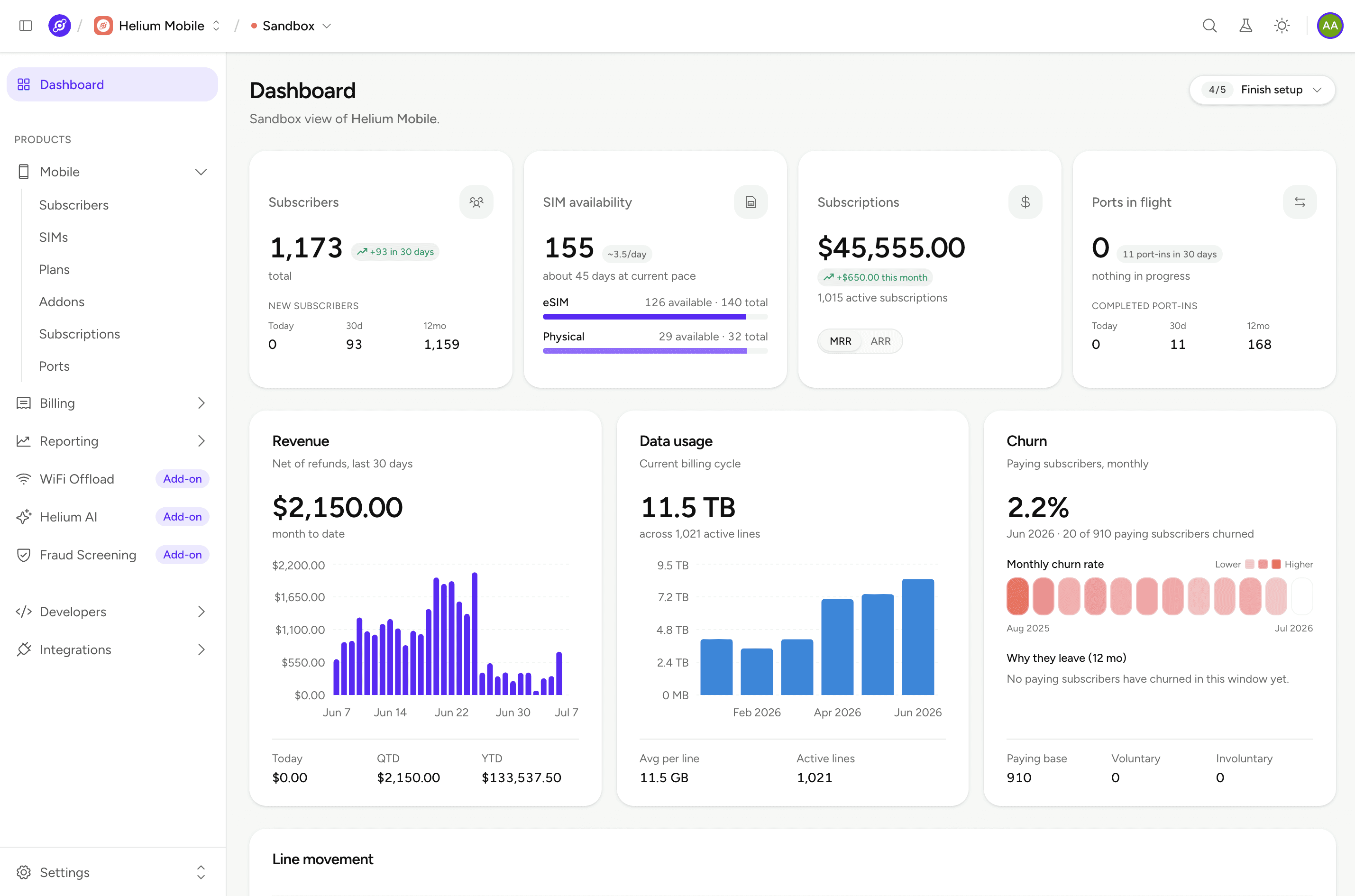Expand the Integrations section chevron

[201, 649]
